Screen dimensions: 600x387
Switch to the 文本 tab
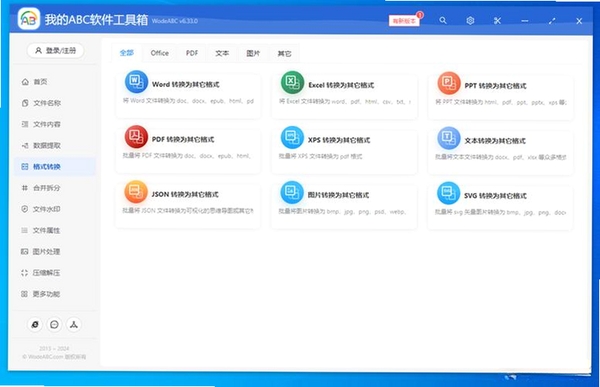coord(222,54)
